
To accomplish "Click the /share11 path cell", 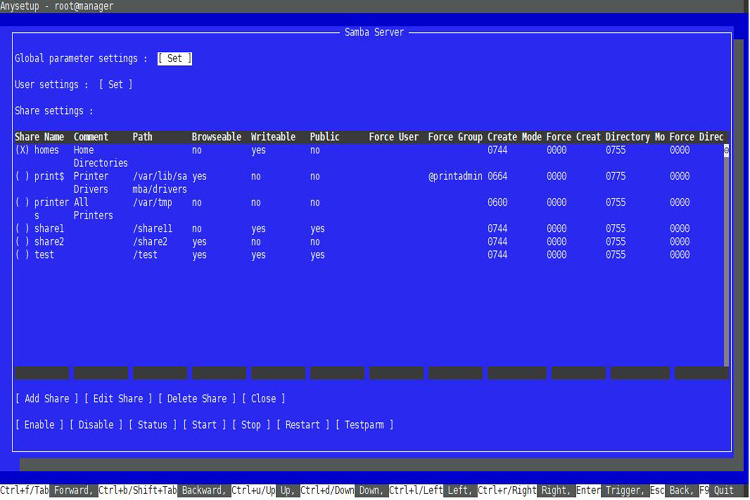I will click(x=153, y=229).
